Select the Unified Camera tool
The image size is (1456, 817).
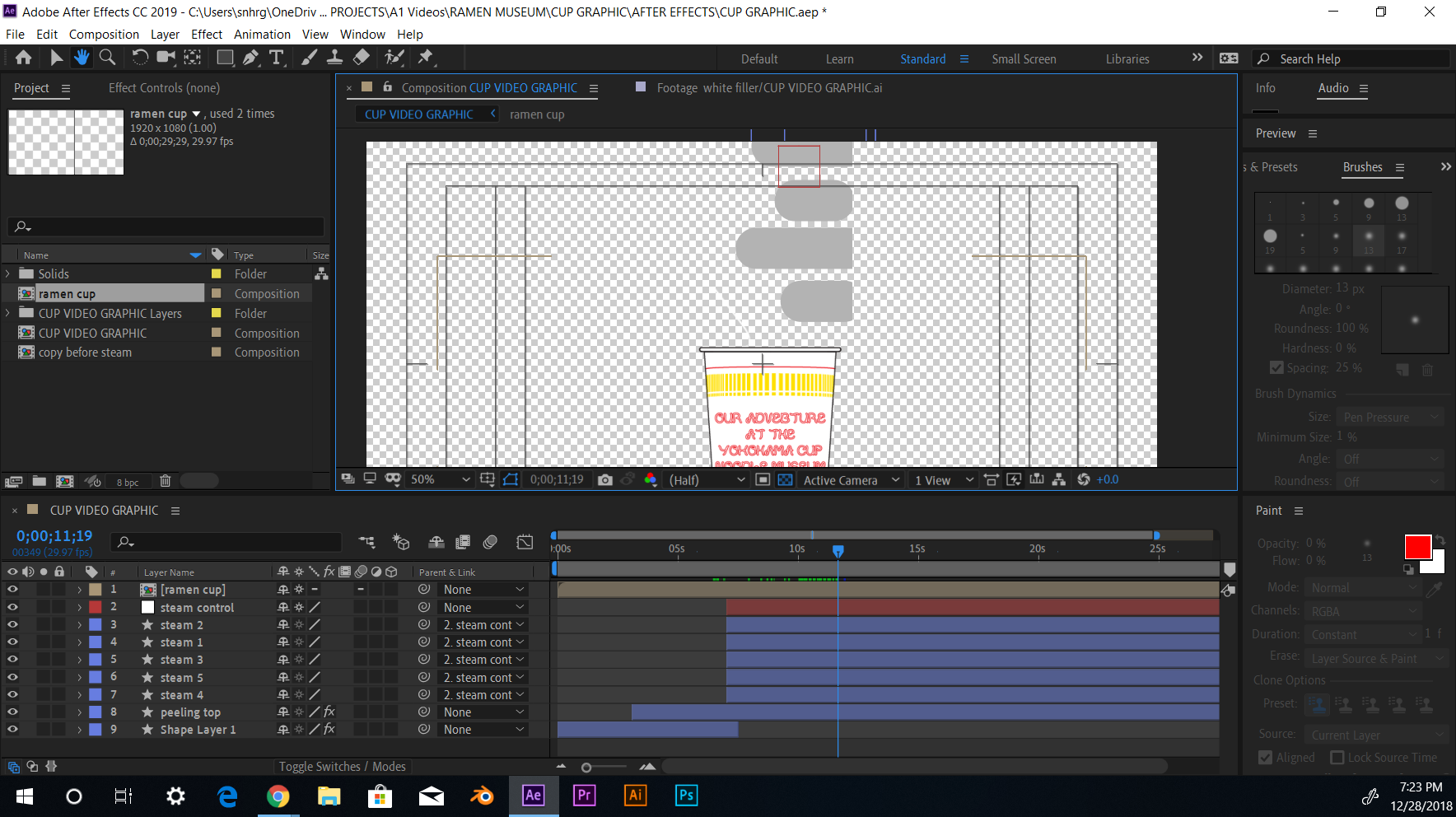coord(166,58)
